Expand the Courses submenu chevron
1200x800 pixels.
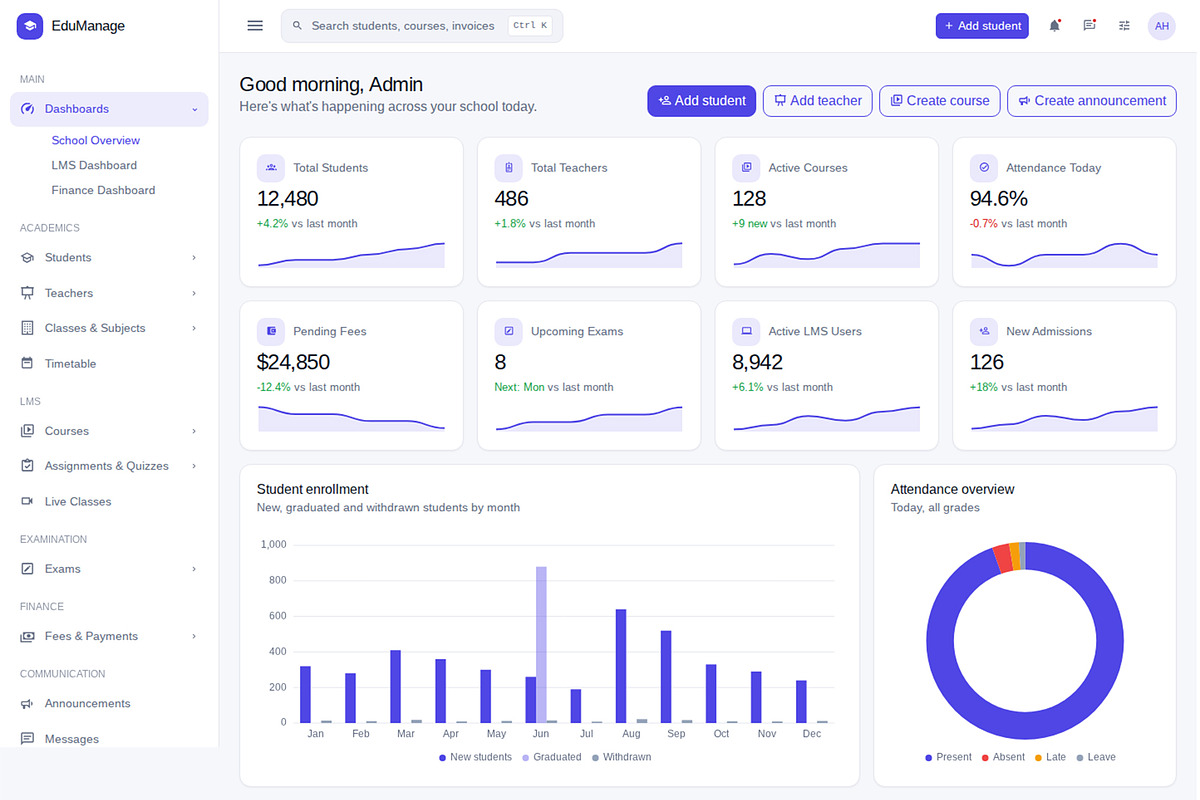click(x=194, y=431)
